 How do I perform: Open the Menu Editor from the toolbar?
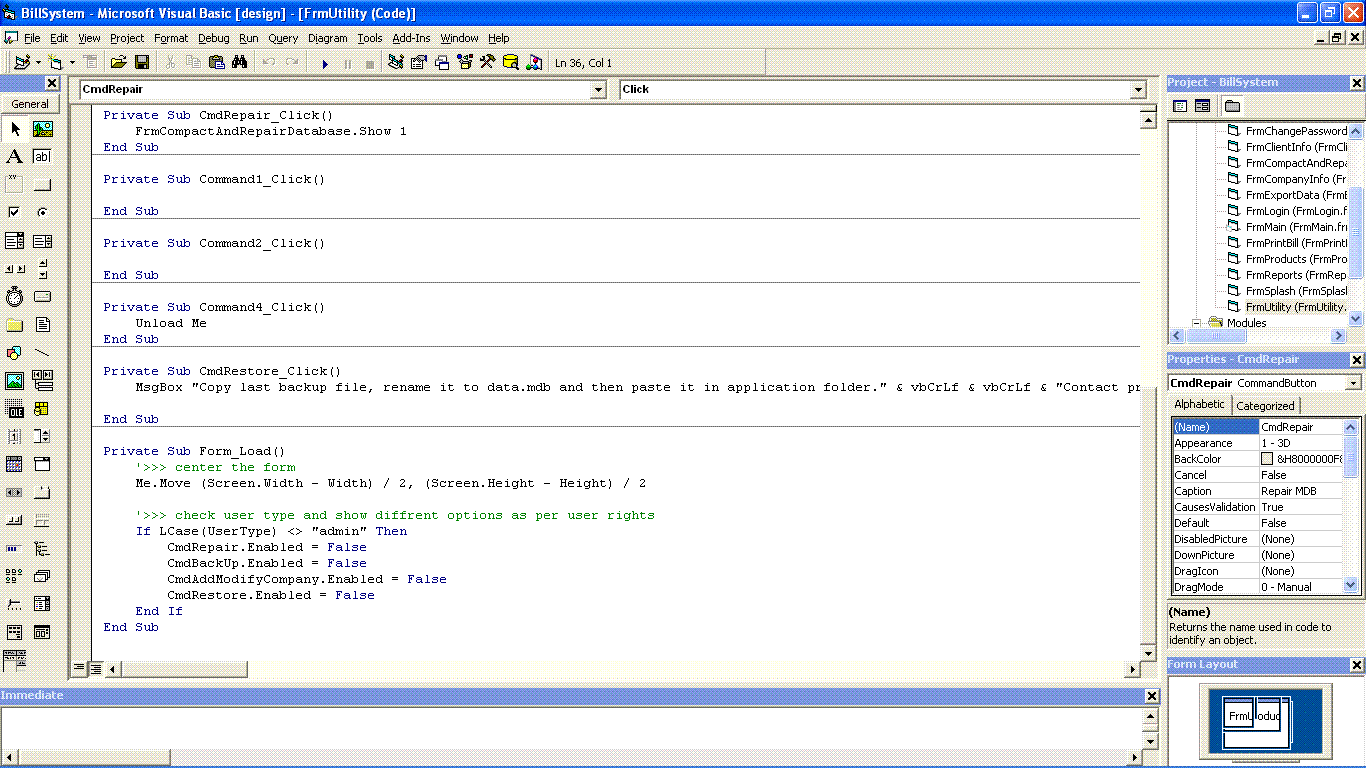(x=89, y=62)
